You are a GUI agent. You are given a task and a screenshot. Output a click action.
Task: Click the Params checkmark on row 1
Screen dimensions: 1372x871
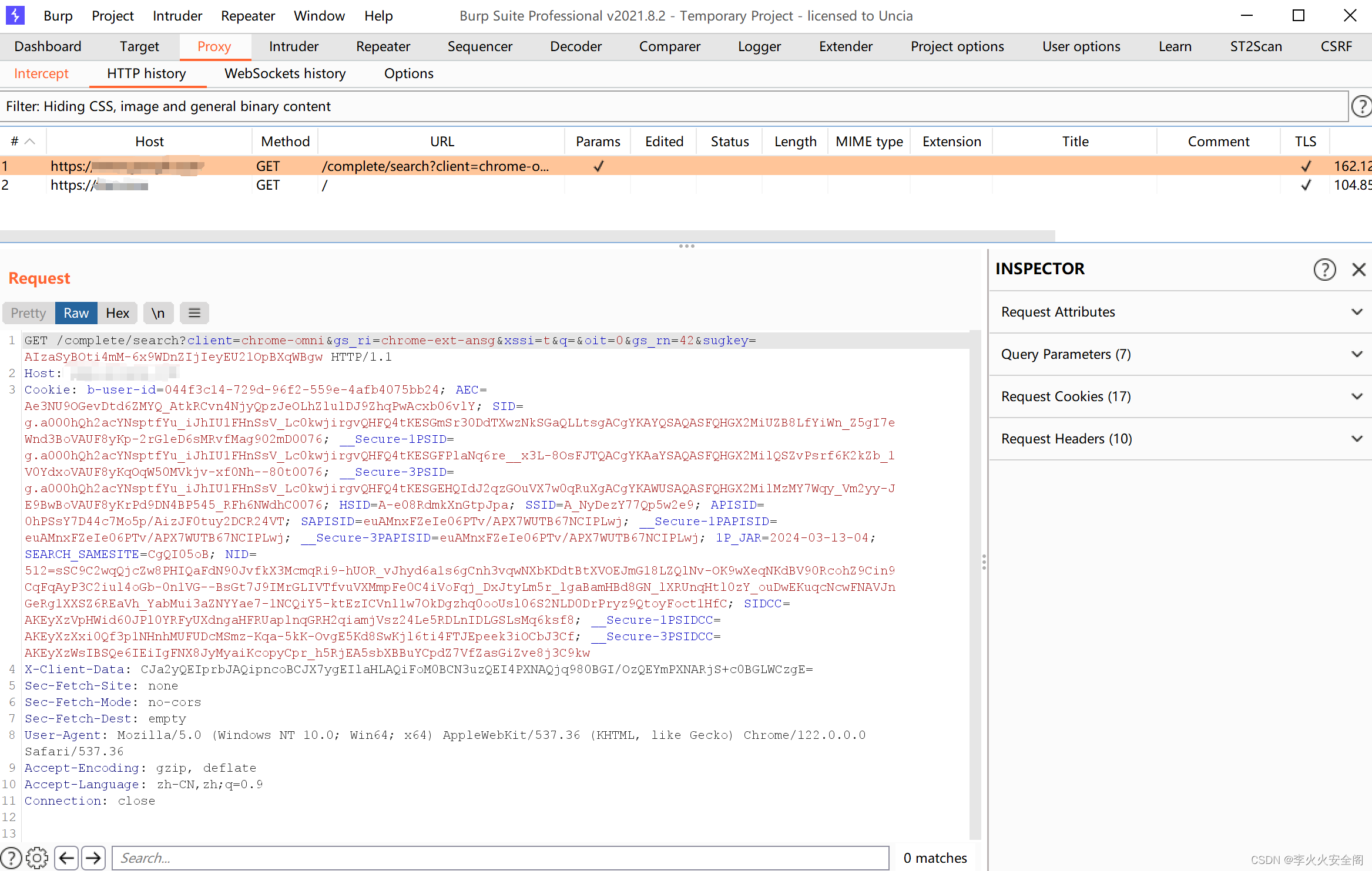[x=598, y=165]
